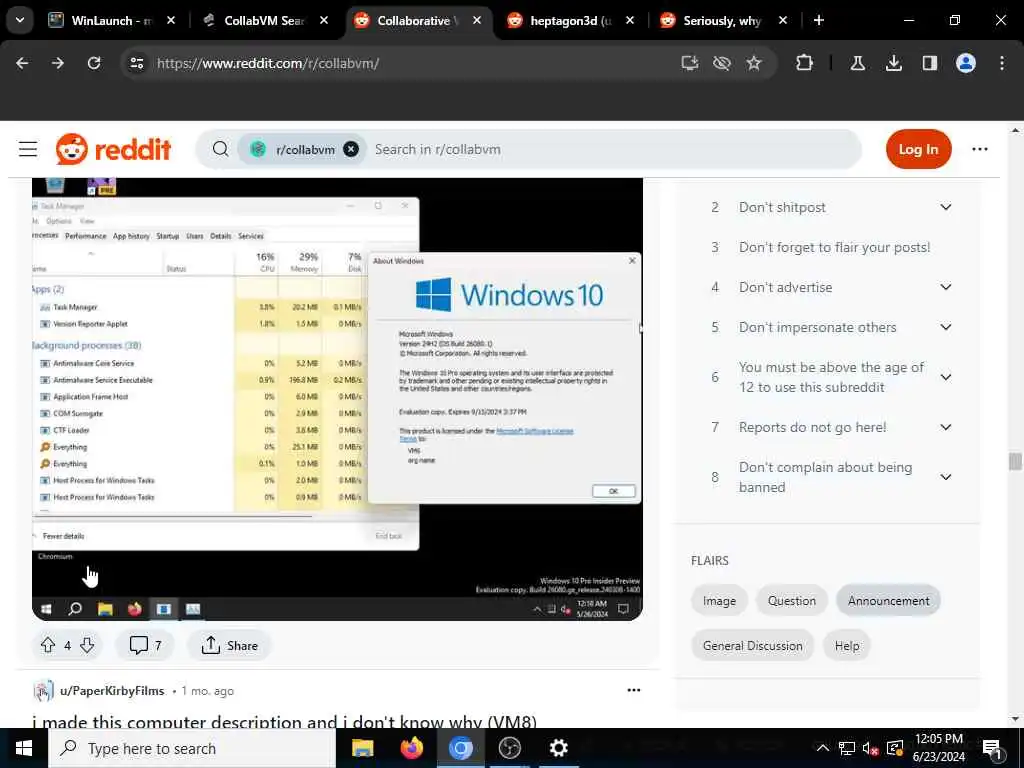The width and height of the screenshot is (1024, 768).
Task: Click the Log In button
Action: [918, 149]
